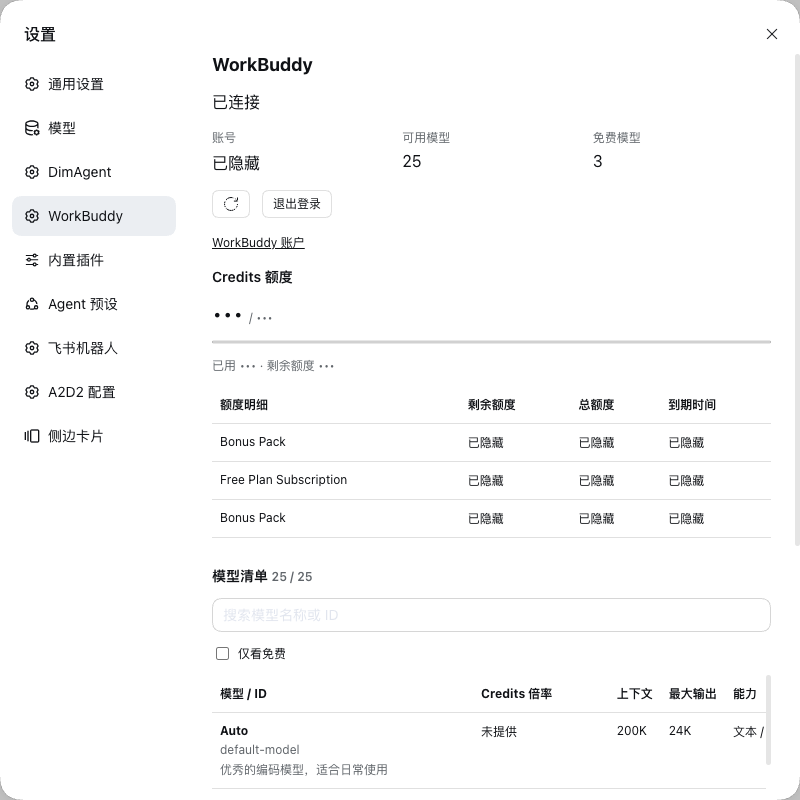
Task: Open 内置插件 settings
Action: [94, 260]
